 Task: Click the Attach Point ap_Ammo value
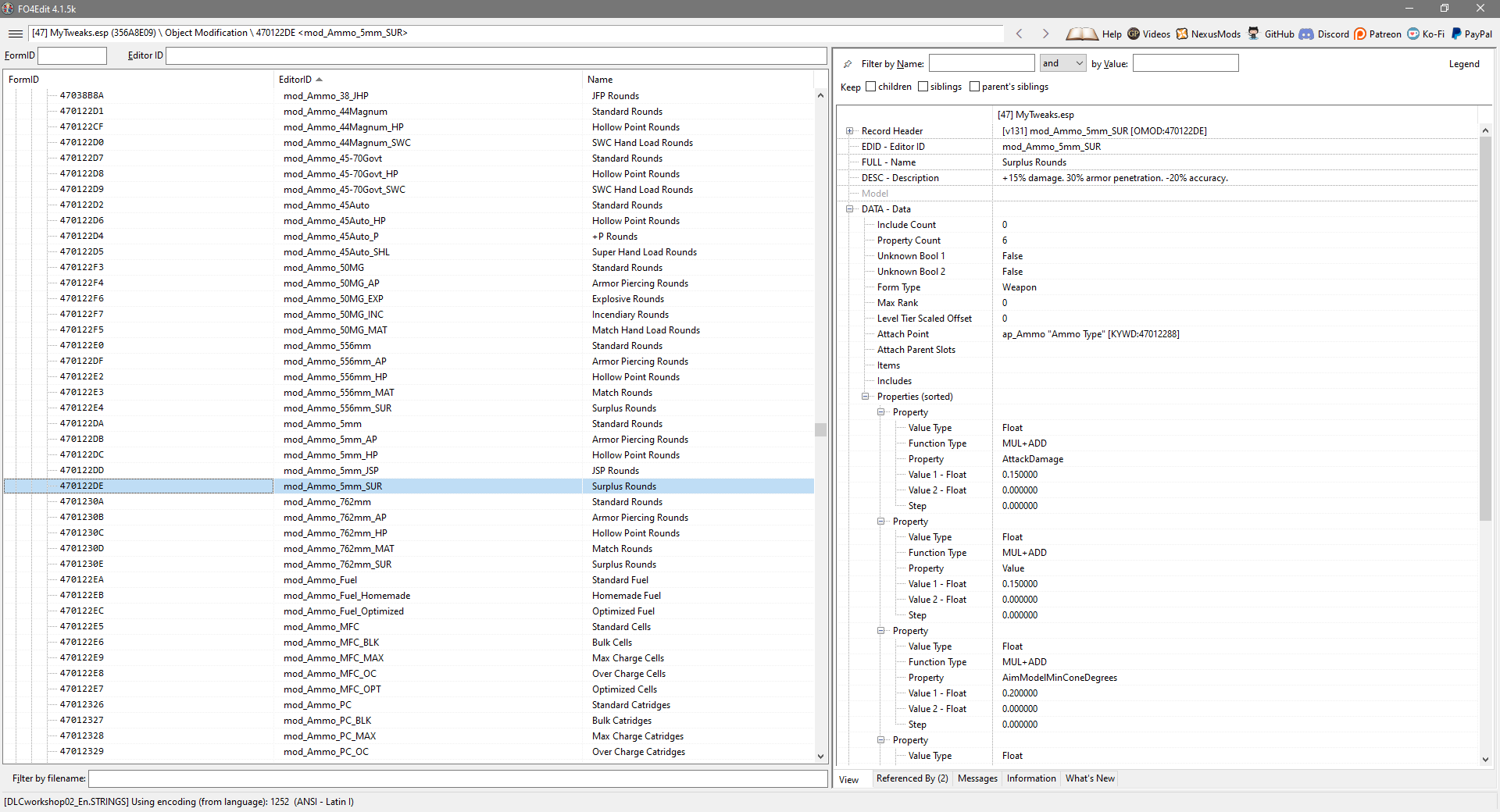[x=1091, y=334]
